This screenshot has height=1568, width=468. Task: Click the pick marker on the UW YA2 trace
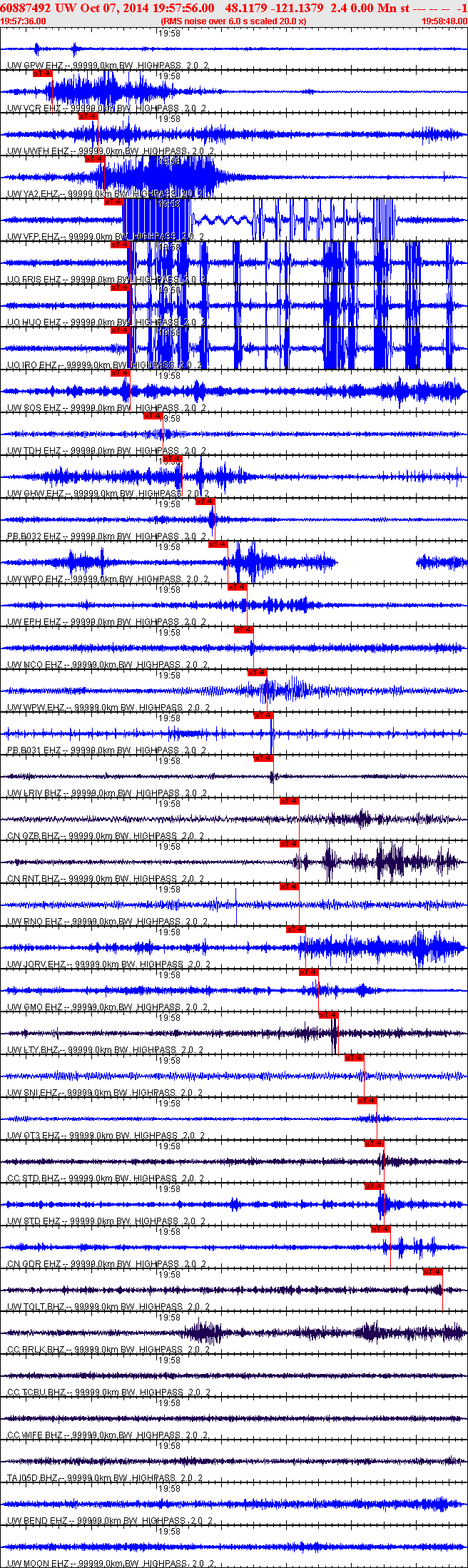[94, 159]
